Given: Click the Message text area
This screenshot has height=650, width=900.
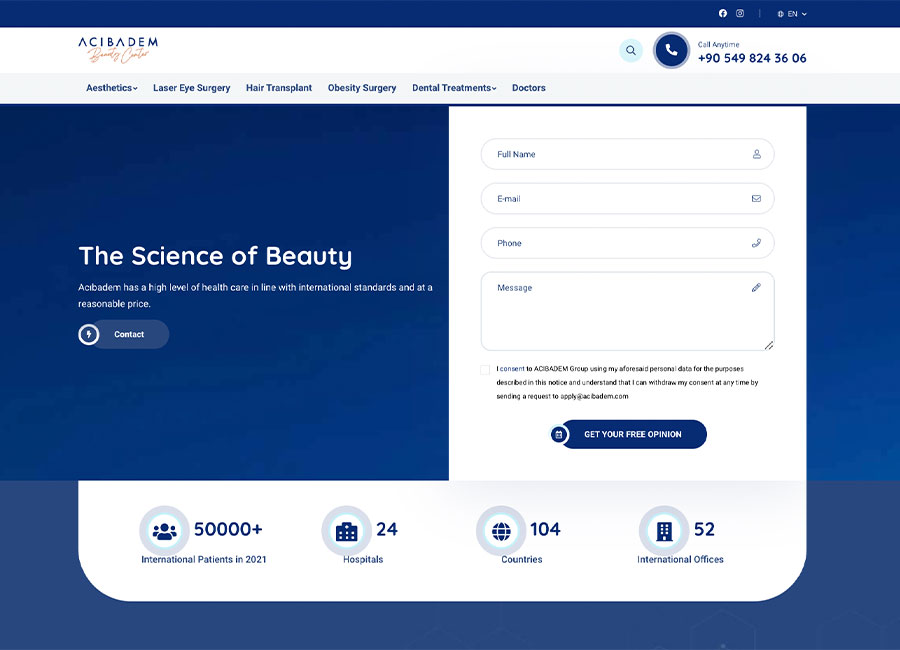Looking at the screenshot, I should point(627,311).
